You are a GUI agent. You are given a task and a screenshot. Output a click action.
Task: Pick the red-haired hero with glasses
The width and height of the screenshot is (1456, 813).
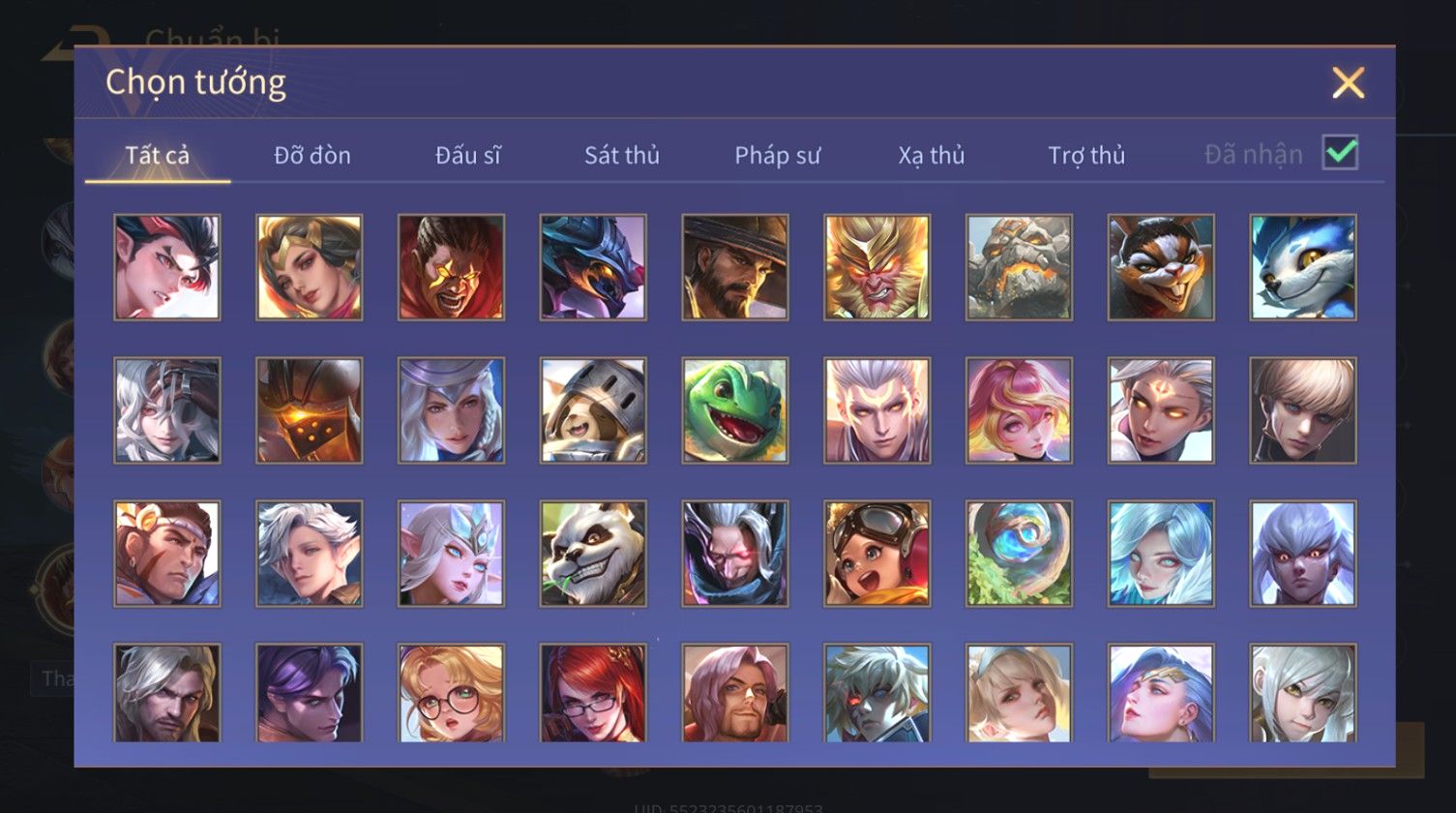593,693
